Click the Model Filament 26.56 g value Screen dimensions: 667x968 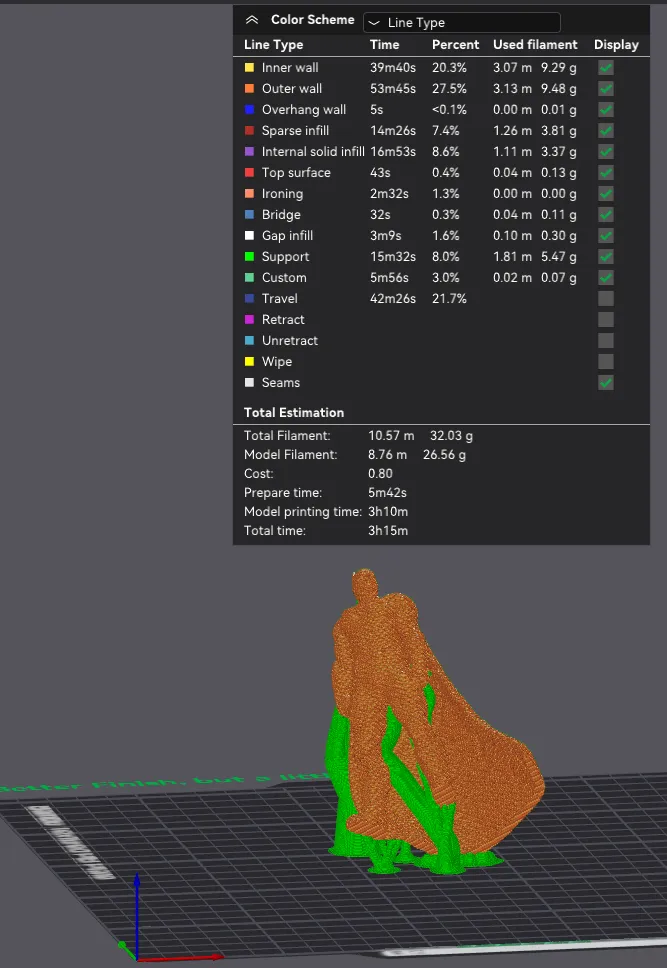coord(444,455)
